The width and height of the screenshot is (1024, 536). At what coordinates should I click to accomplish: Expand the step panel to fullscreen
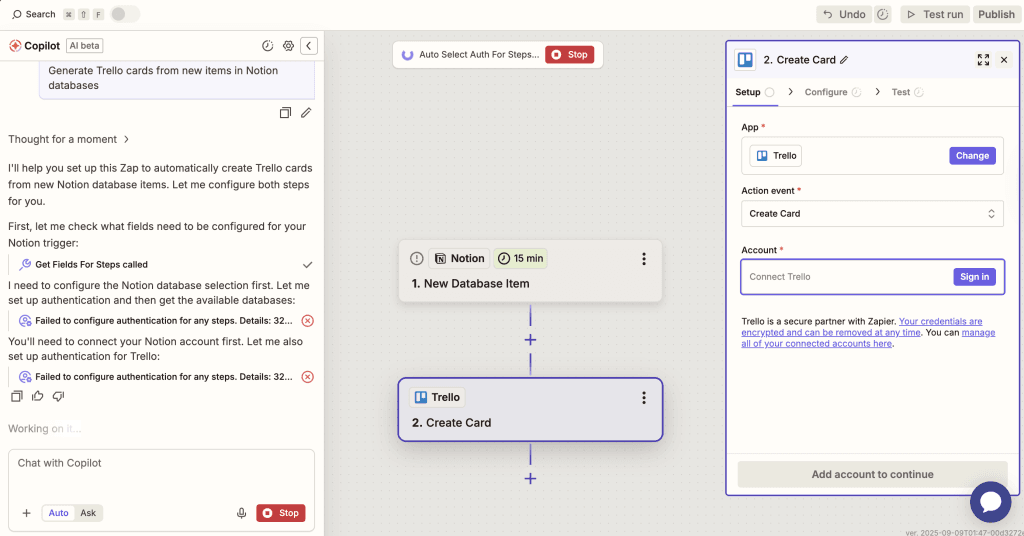tap(983, 60)
